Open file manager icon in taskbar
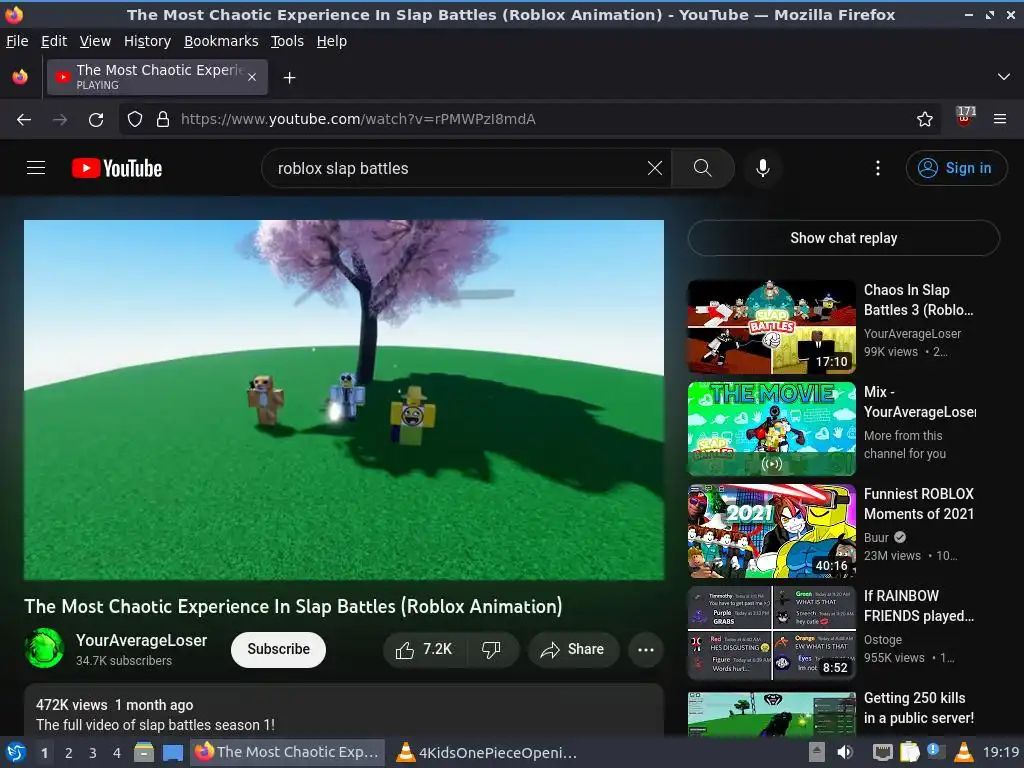This screenshot has height=768, width=1024. click(144, 752)
